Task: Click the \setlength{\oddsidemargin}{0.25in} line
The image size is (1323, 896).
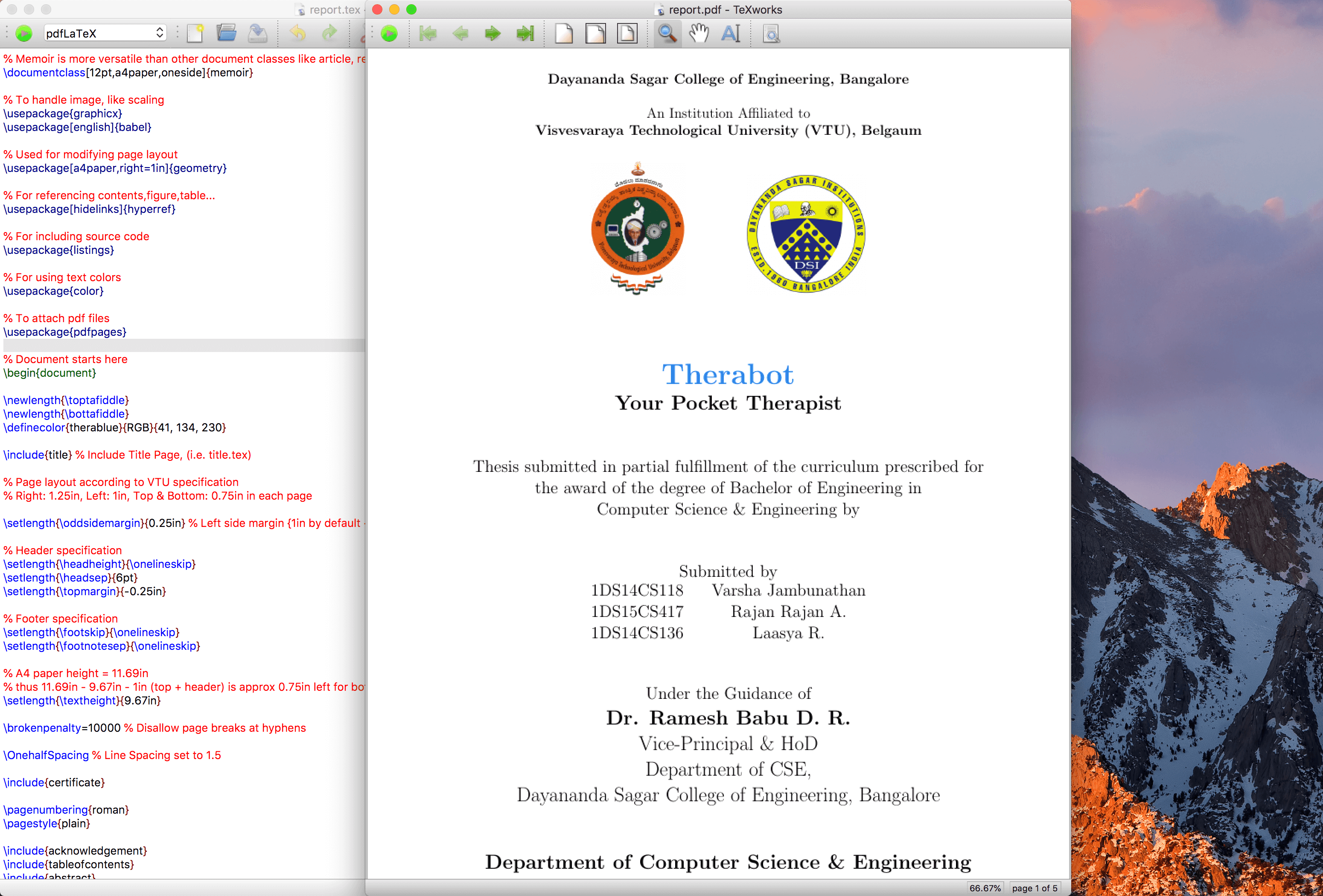Action: (x=94, y=523)
